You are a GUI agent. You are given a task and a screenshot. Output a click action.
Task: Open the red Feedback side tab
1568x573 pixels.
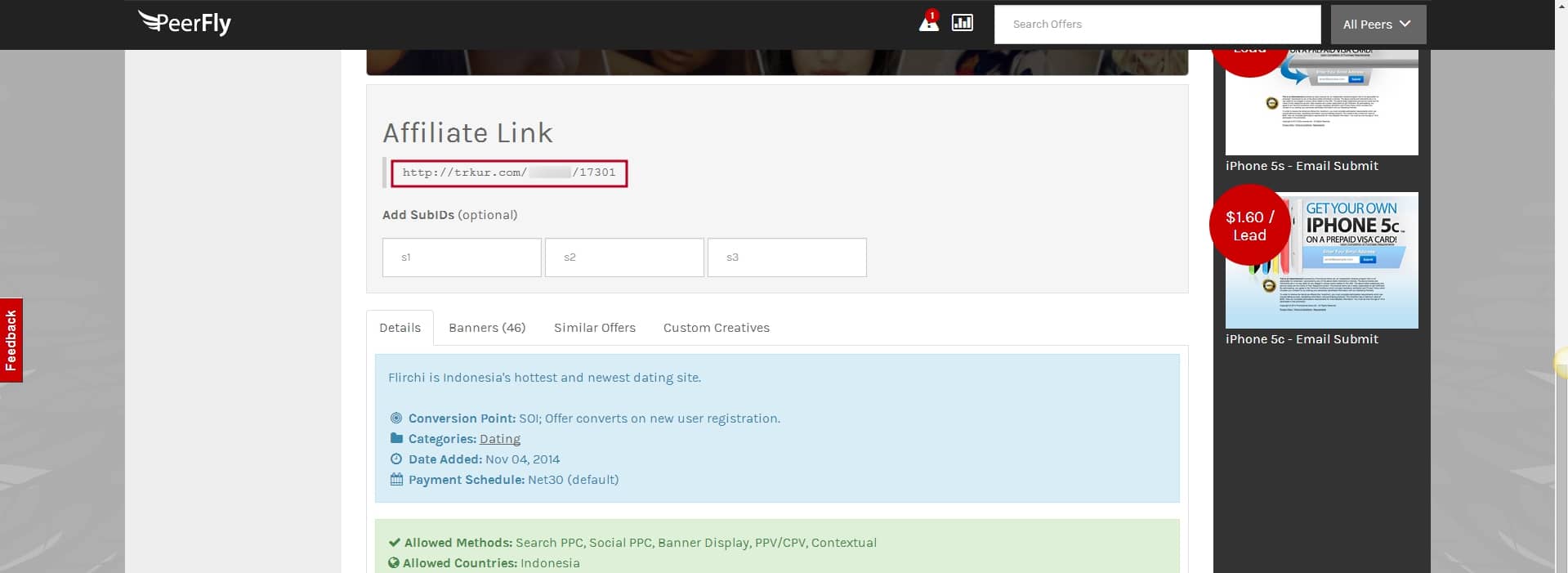coord(11,340)
